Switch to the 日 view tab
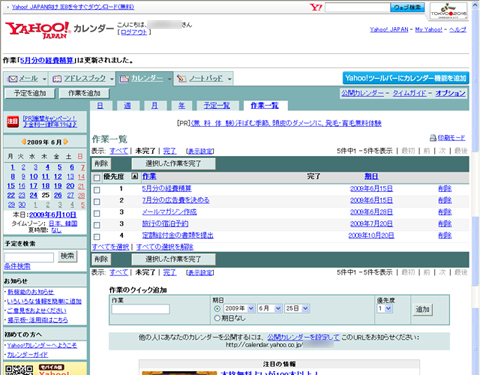The image size is (480, 375). 100,106
